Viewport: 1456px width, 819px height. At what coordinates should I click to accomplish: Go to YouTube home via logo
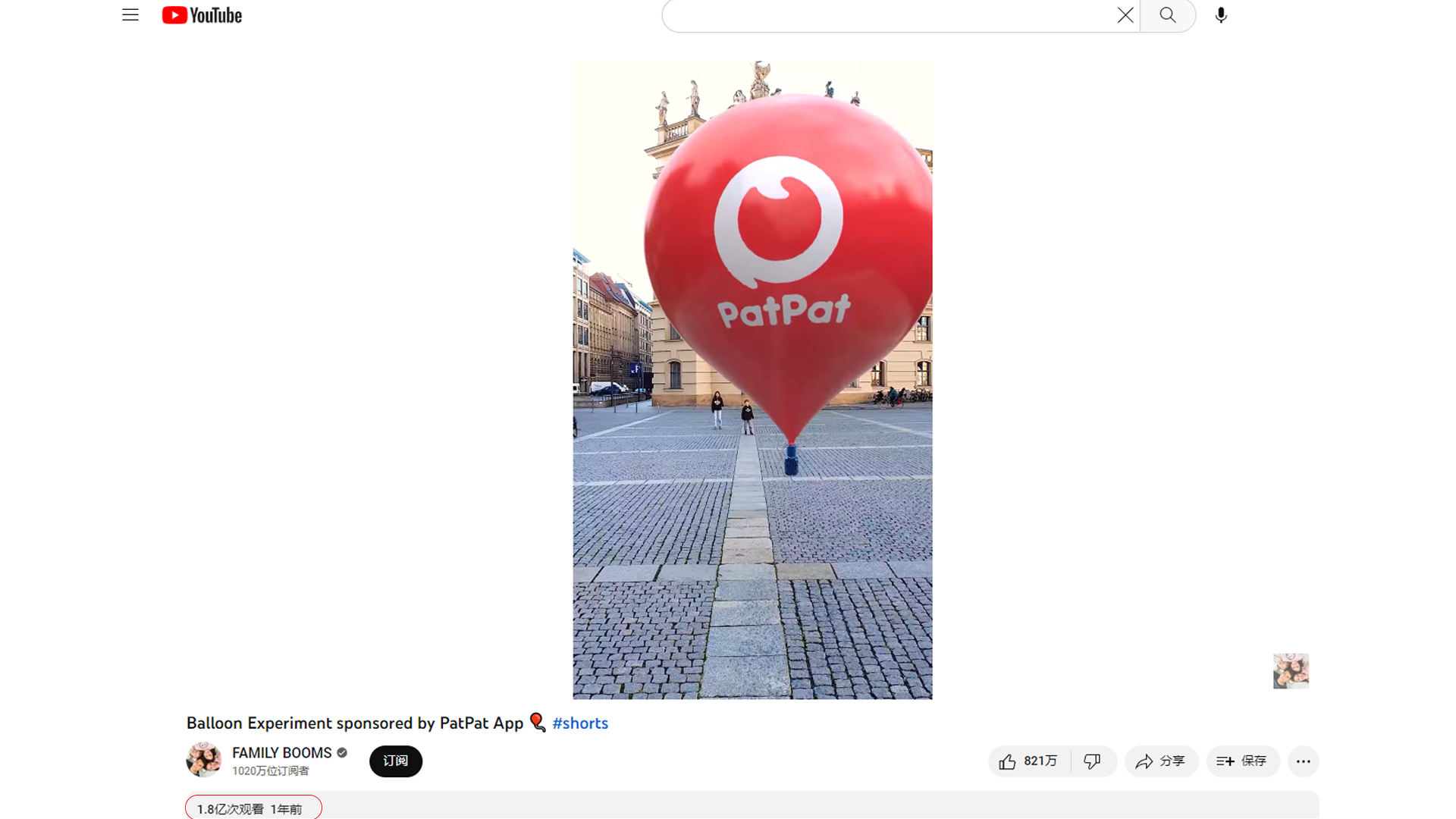coord(202,15)
